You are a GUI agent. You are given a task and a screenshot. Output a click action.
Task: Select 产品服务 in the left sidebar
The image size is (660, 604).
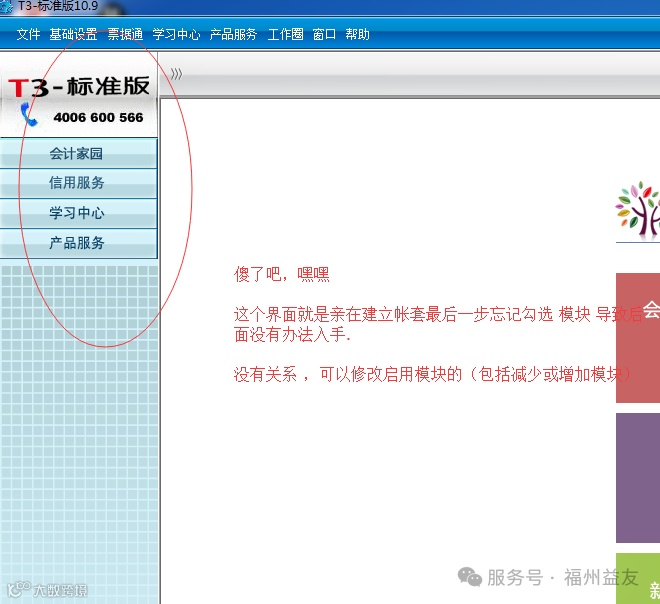pos(79,243)
